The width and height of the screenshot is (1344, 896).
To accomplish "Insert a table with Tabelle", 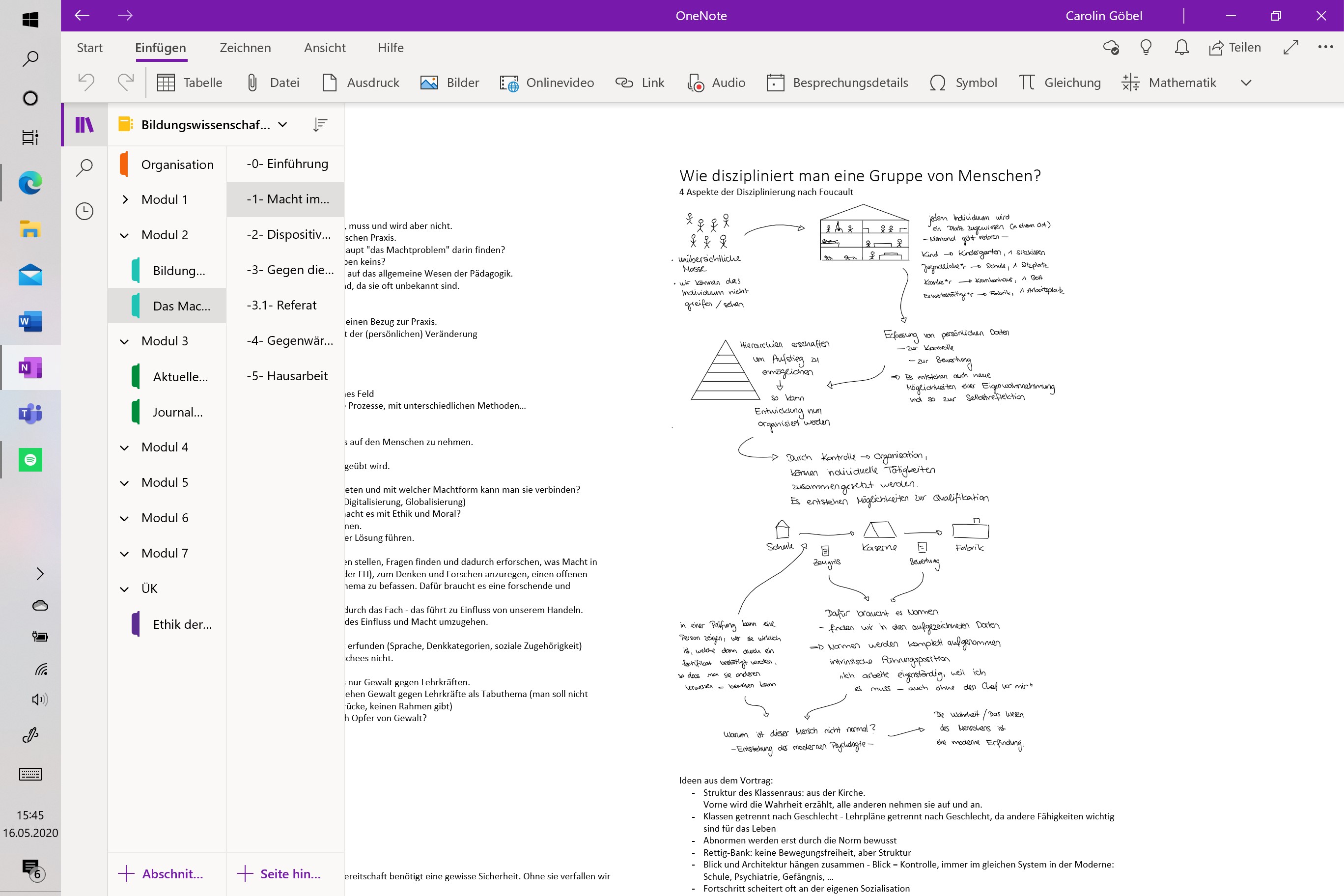I will [189, 83].
